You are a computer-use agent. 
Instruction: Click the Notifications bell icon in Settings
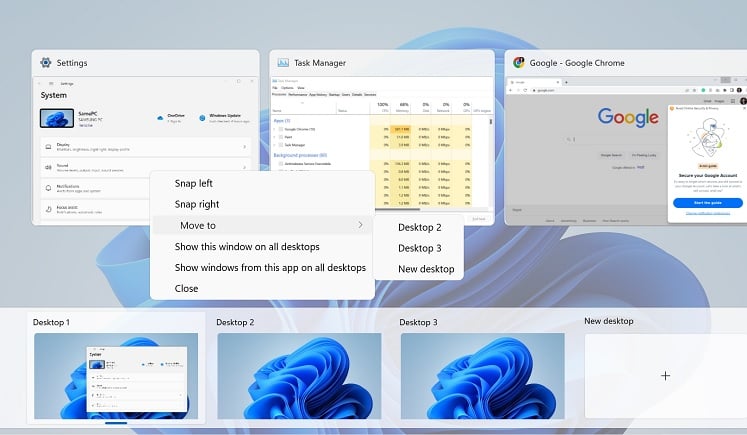(48, 188)
